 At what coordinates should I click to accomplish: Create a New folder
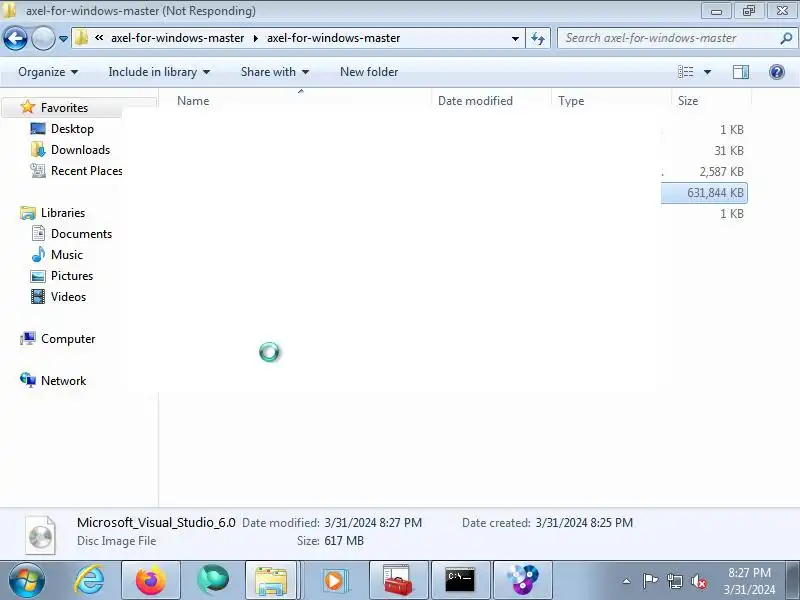tap(369, 72)
